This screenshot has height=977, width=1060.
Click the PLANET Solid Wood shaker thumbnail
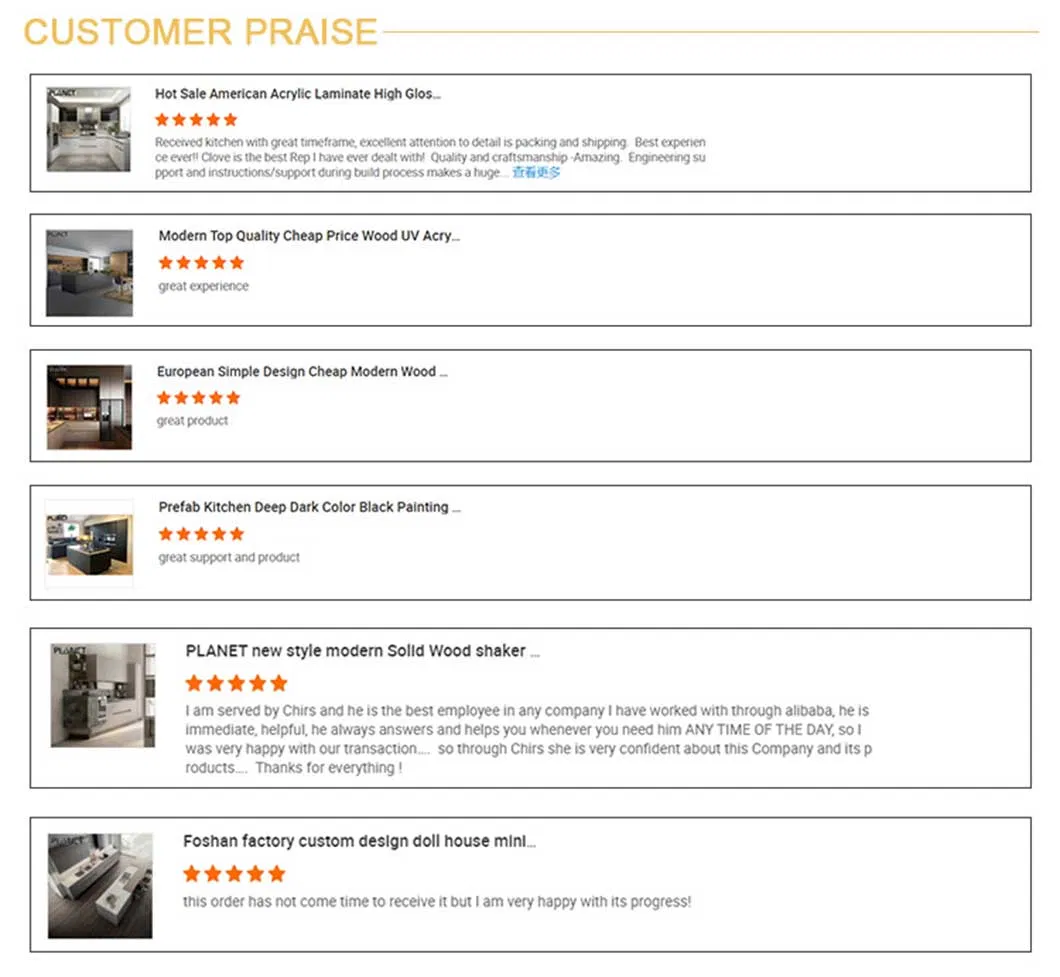click(103, 694)
